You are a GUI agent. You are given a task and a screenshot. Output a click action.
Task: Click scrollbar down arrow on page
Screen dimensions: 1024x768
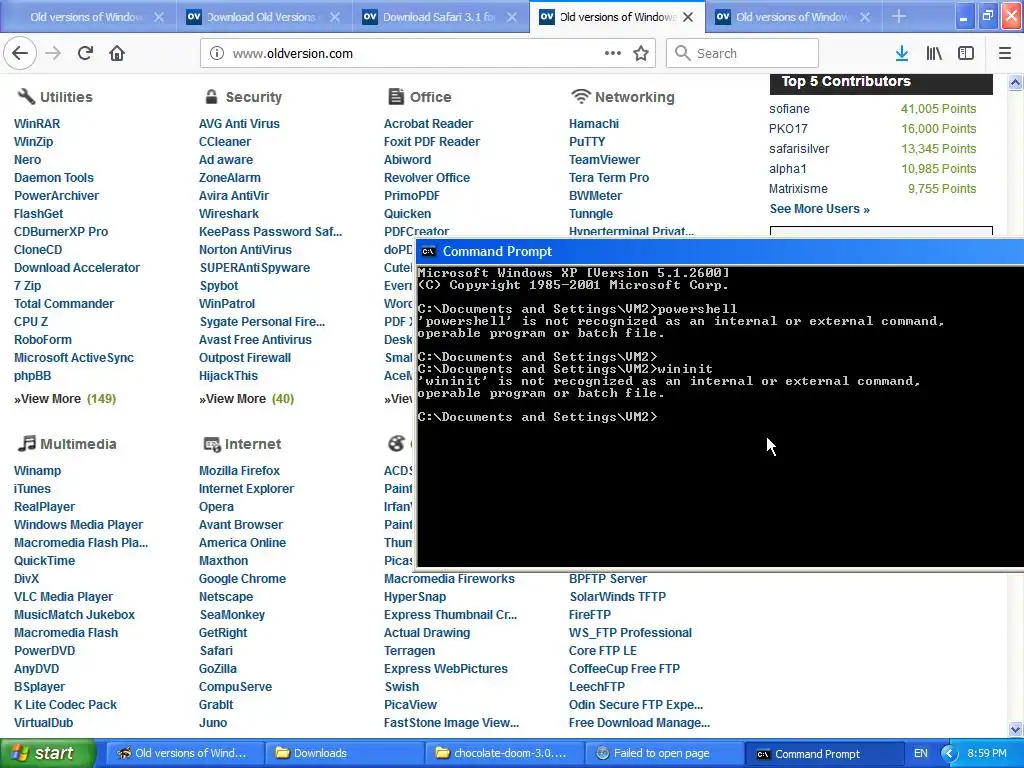tap(1015, 729)
